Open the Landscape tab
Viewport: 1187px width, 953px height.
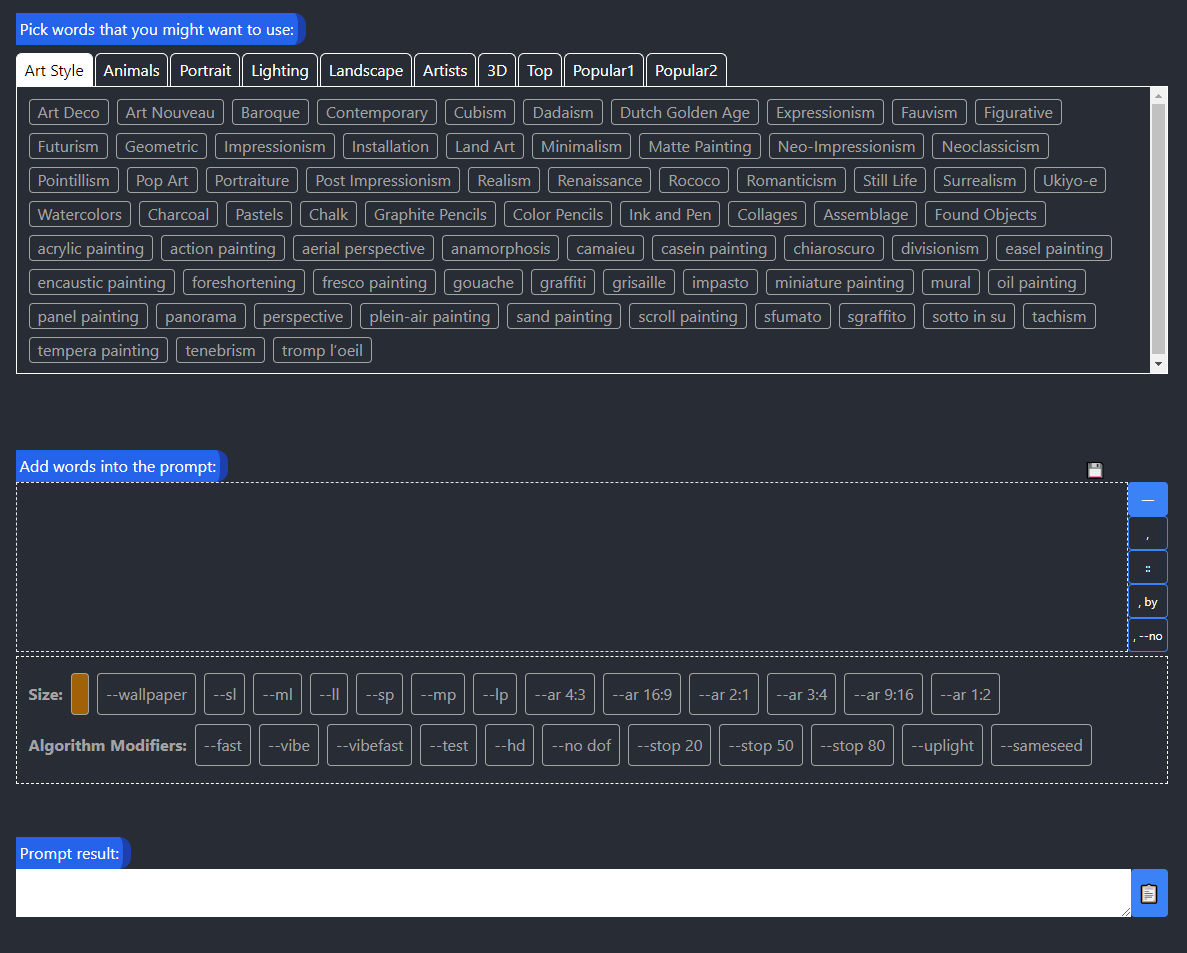click(366, 70)
